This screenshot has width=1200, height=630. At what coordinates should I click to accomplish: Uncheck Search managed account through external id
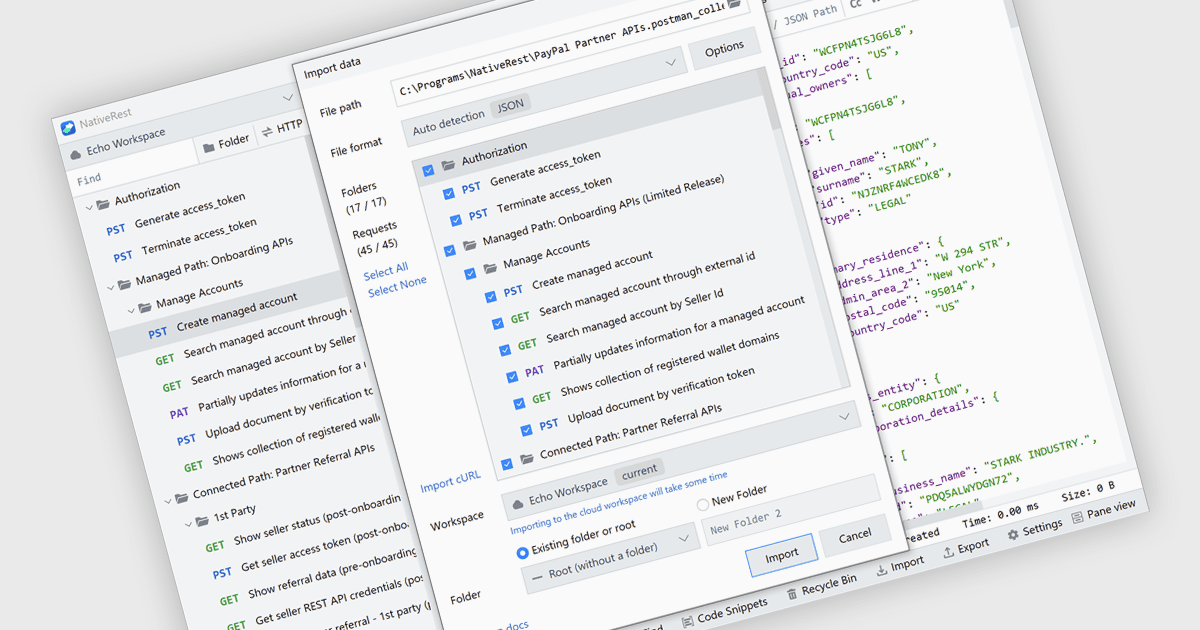[x=497, y=323]
